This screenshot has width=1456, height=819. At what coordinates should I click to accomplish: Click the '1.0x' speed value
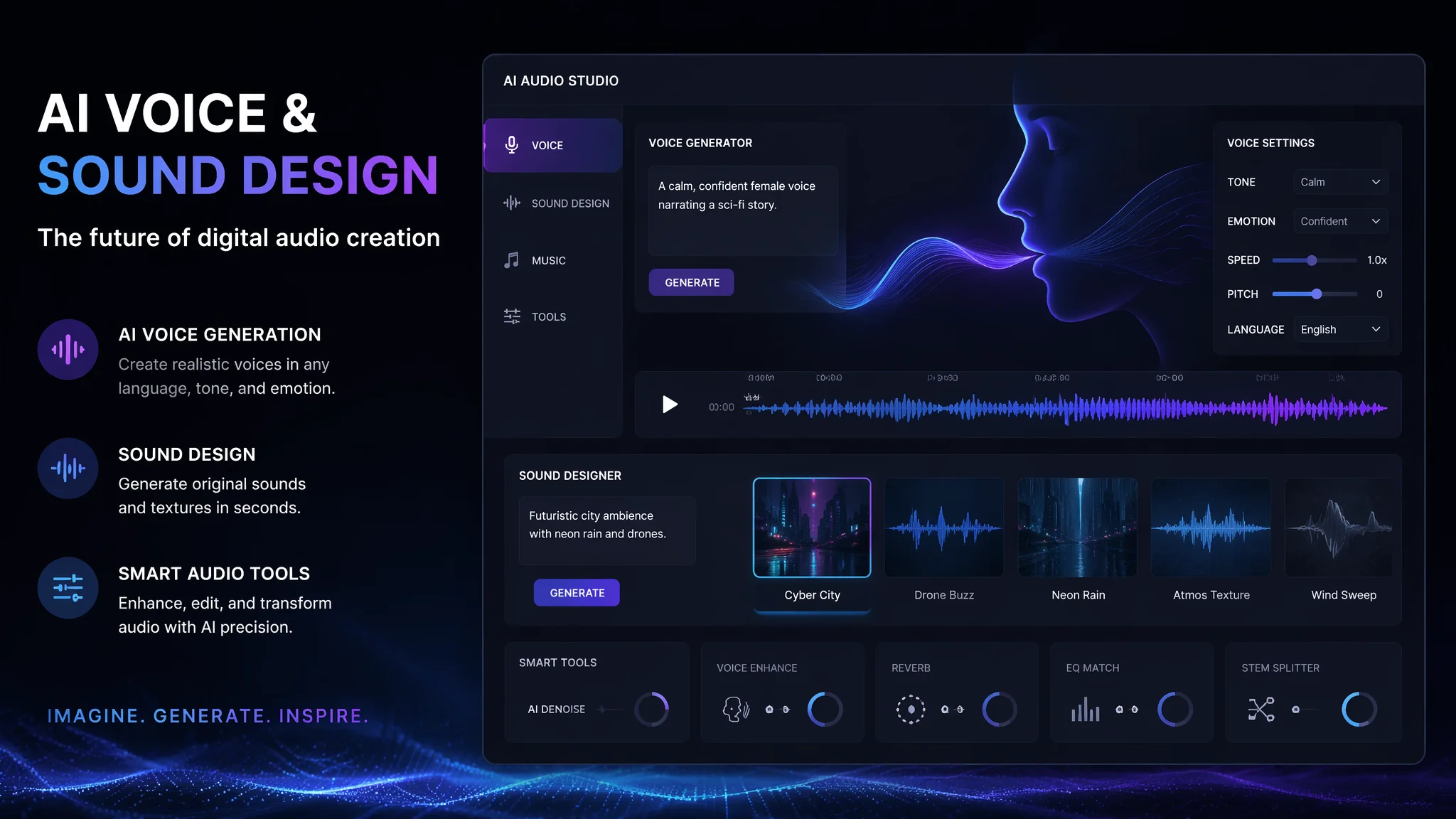click(x=1377, y=260)
